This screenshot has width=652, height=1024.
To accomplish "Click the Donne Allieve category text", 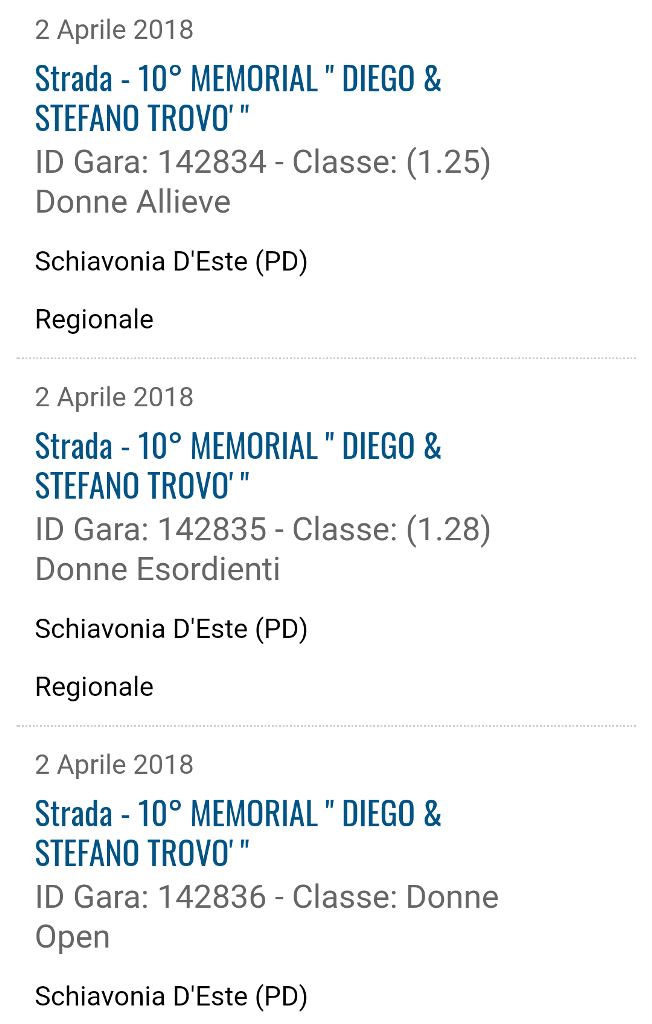I will click(x=133, y=202).
